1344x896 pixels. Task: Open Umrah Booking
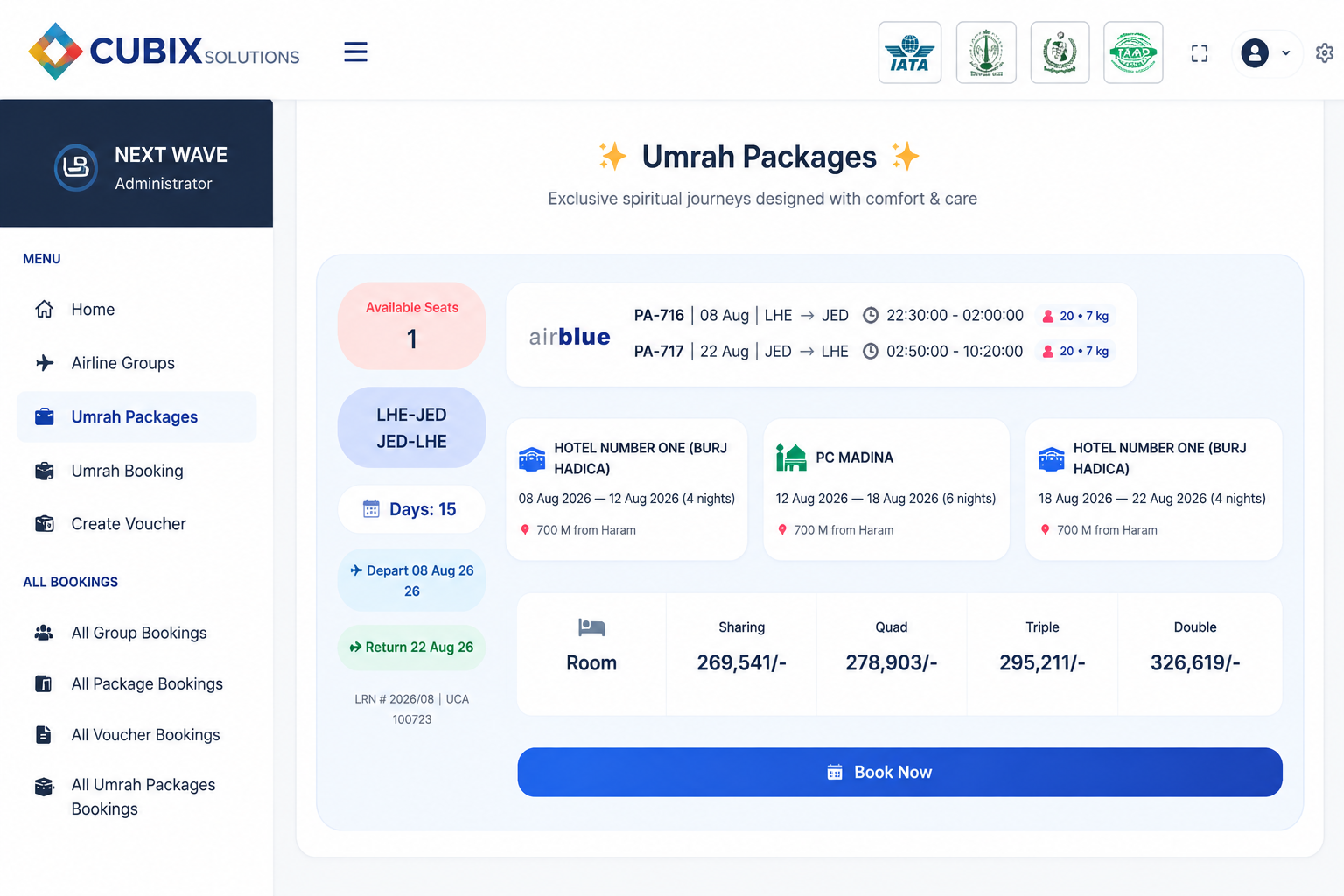click(x=136, y=471)
